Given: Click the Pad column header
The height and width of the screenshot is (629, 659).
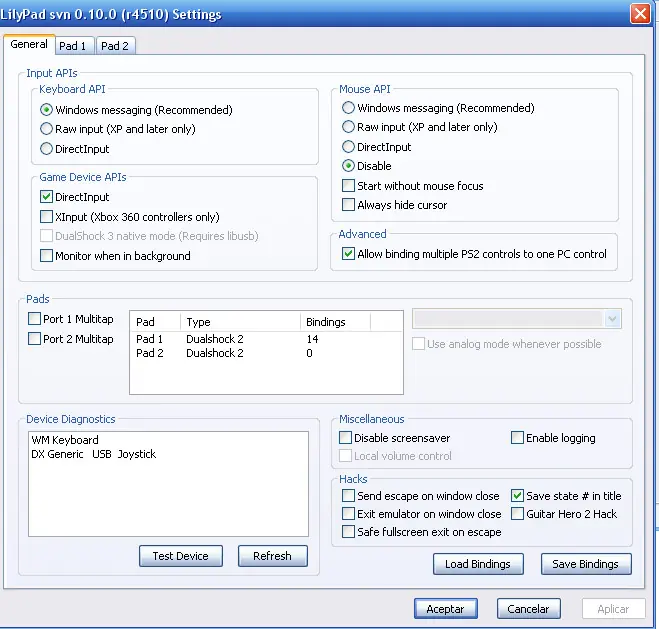Looking at the screenshot, I should 156,322.
